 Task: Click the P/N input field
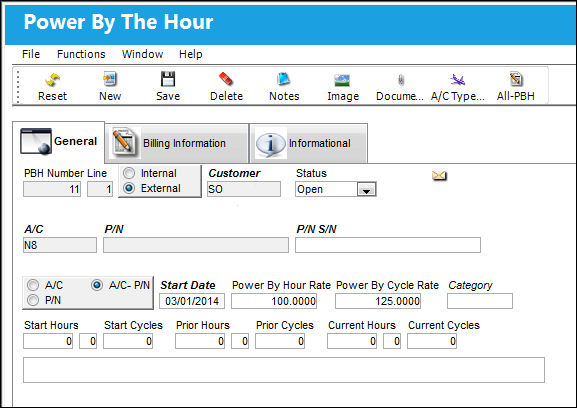pyautogui.click(x=196, y=245)
